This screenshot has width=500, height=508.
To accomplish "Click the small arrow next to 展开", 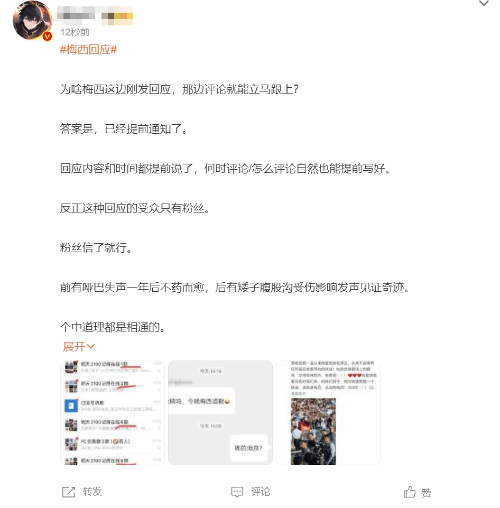I will tap(91, 347).
